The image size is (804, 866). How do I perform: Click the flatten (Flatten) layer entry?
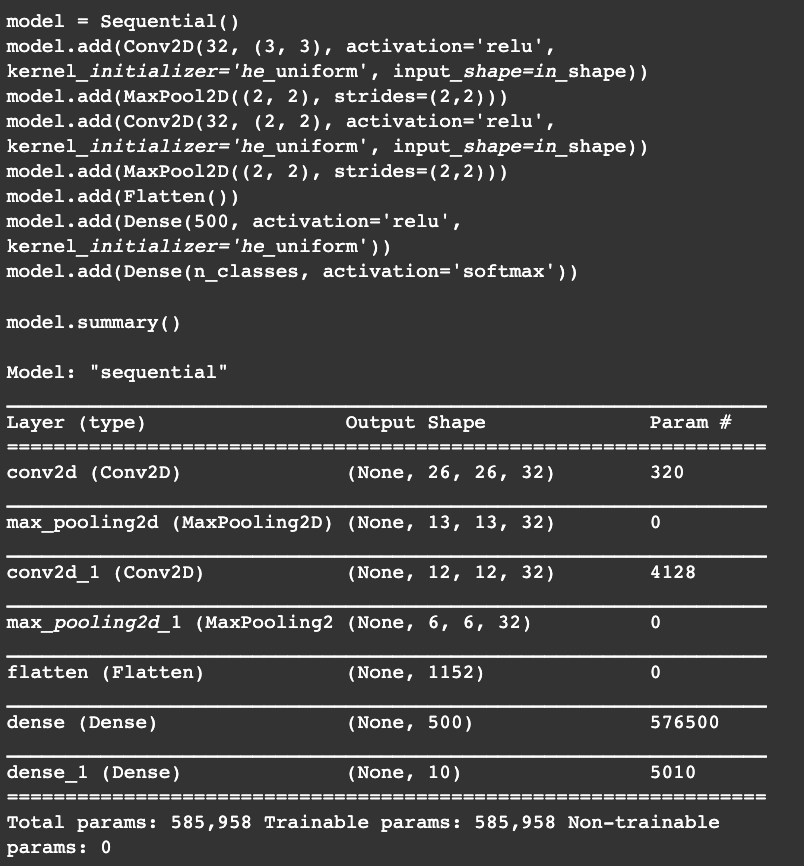coord(105,673)
